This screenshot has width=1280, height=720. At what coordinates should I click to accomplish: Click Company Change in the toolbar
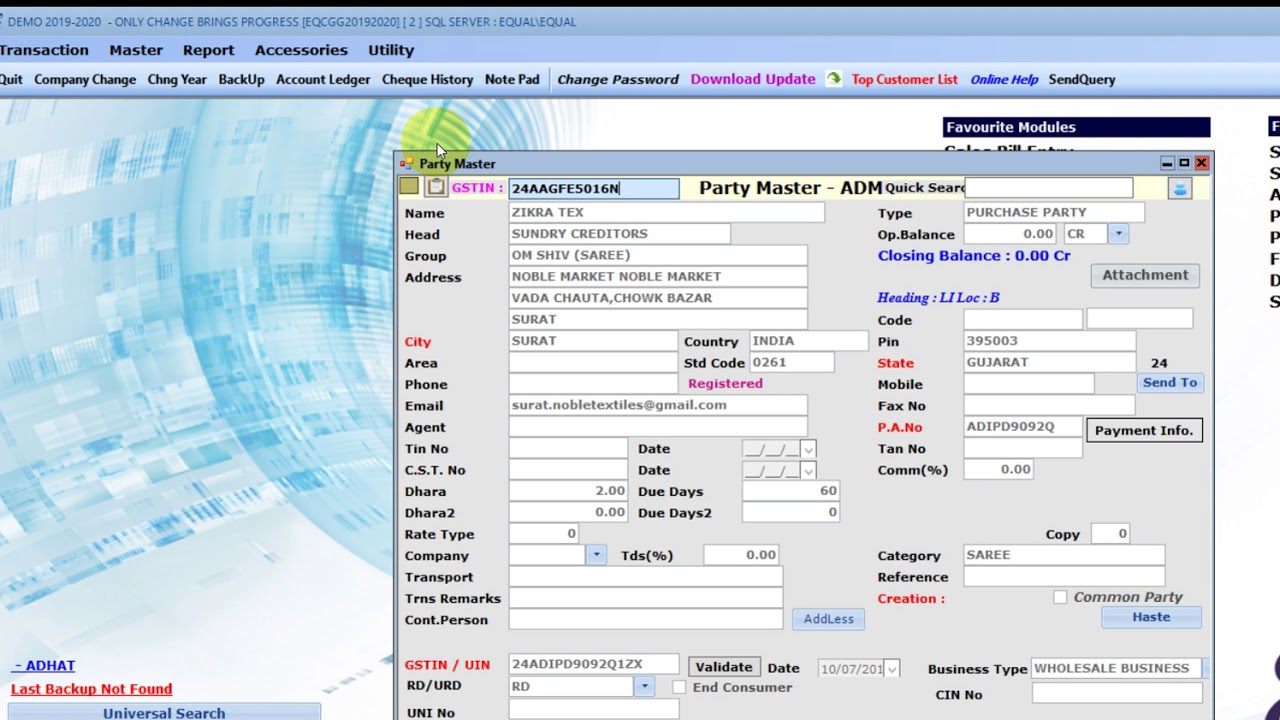tap(85, 79)
